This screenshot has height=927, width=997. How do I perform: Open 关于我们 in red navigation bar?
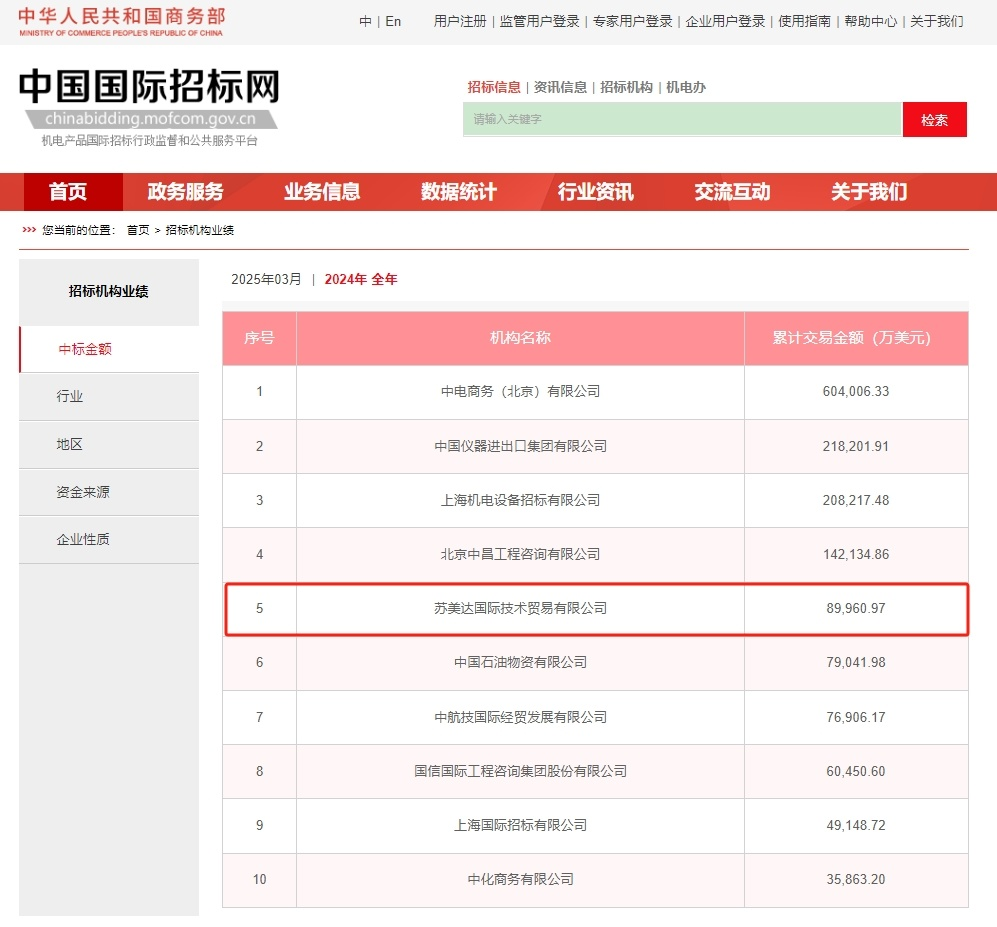pos(869,191)
